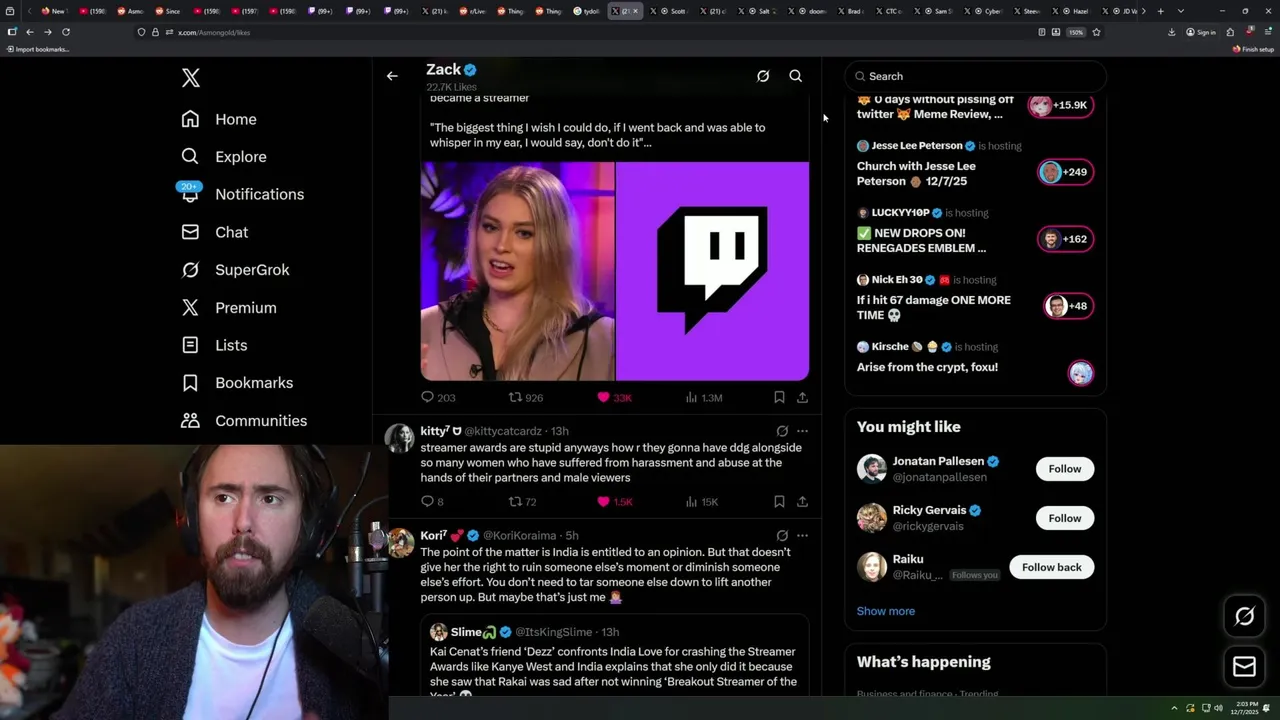Focus the X Search field
The width and height of the screenshot is (1280, 720).
tap(976, 76)
